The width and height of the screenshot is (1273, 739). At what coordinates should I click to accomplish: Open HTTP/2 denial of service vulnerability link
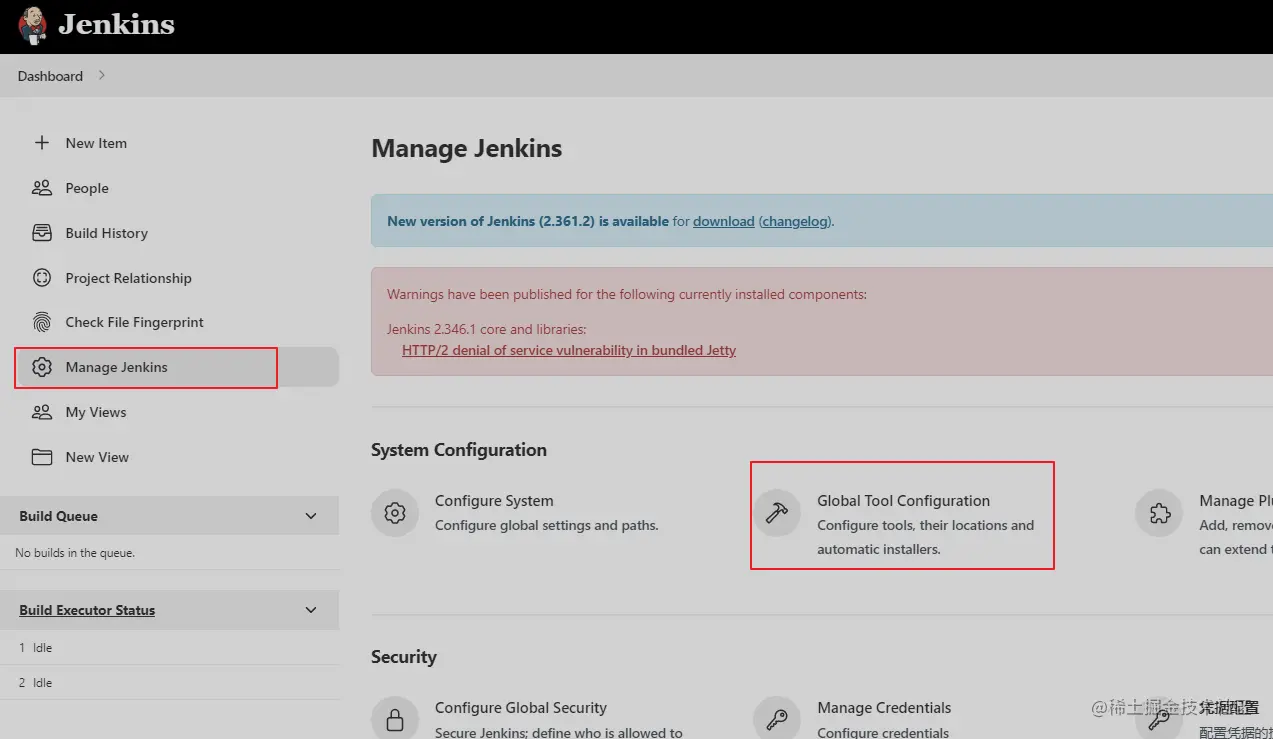click(569, 350)
